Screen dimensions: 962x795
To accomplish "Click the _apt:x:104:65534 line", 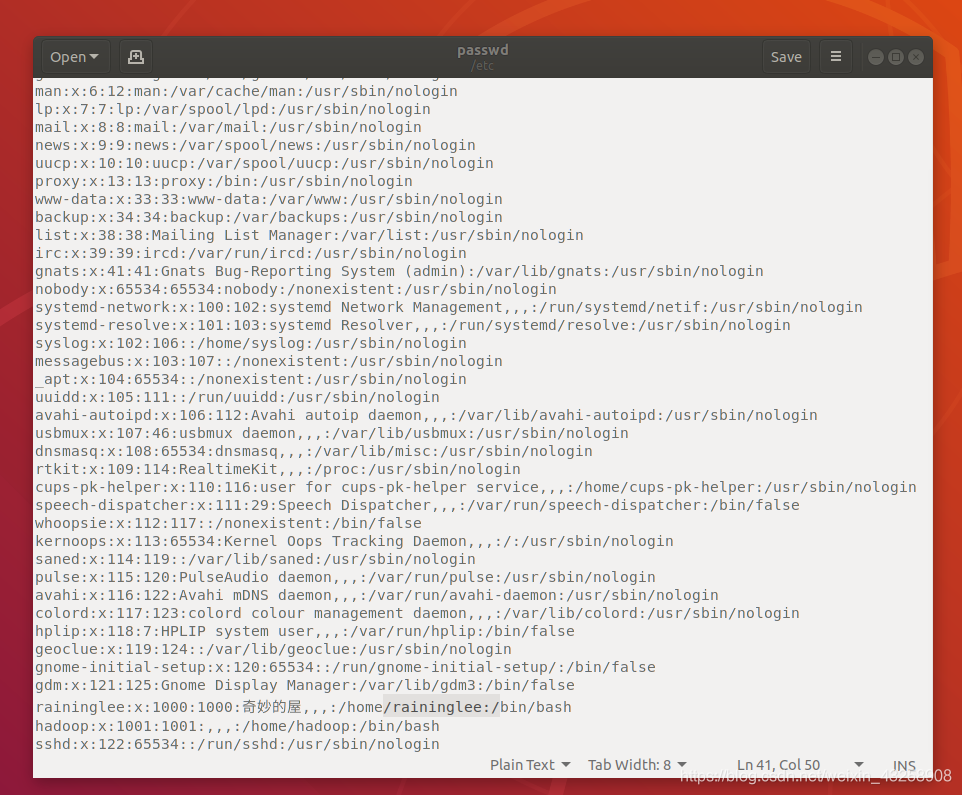I will (x=251, y=380).
